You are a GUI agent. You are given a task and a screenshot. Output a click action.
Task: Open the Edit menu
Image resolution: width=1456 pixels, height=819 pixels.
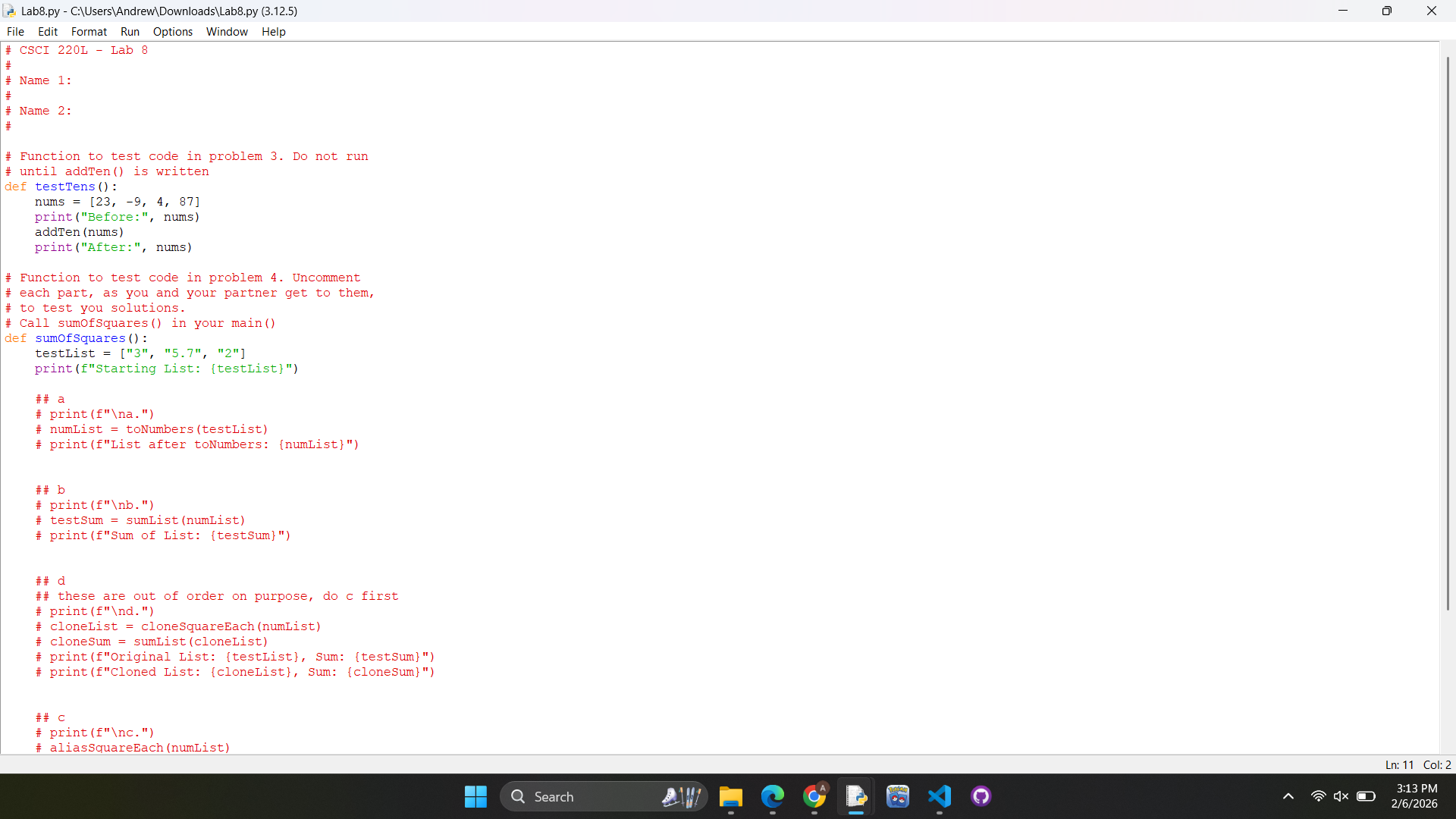point(48,32)
